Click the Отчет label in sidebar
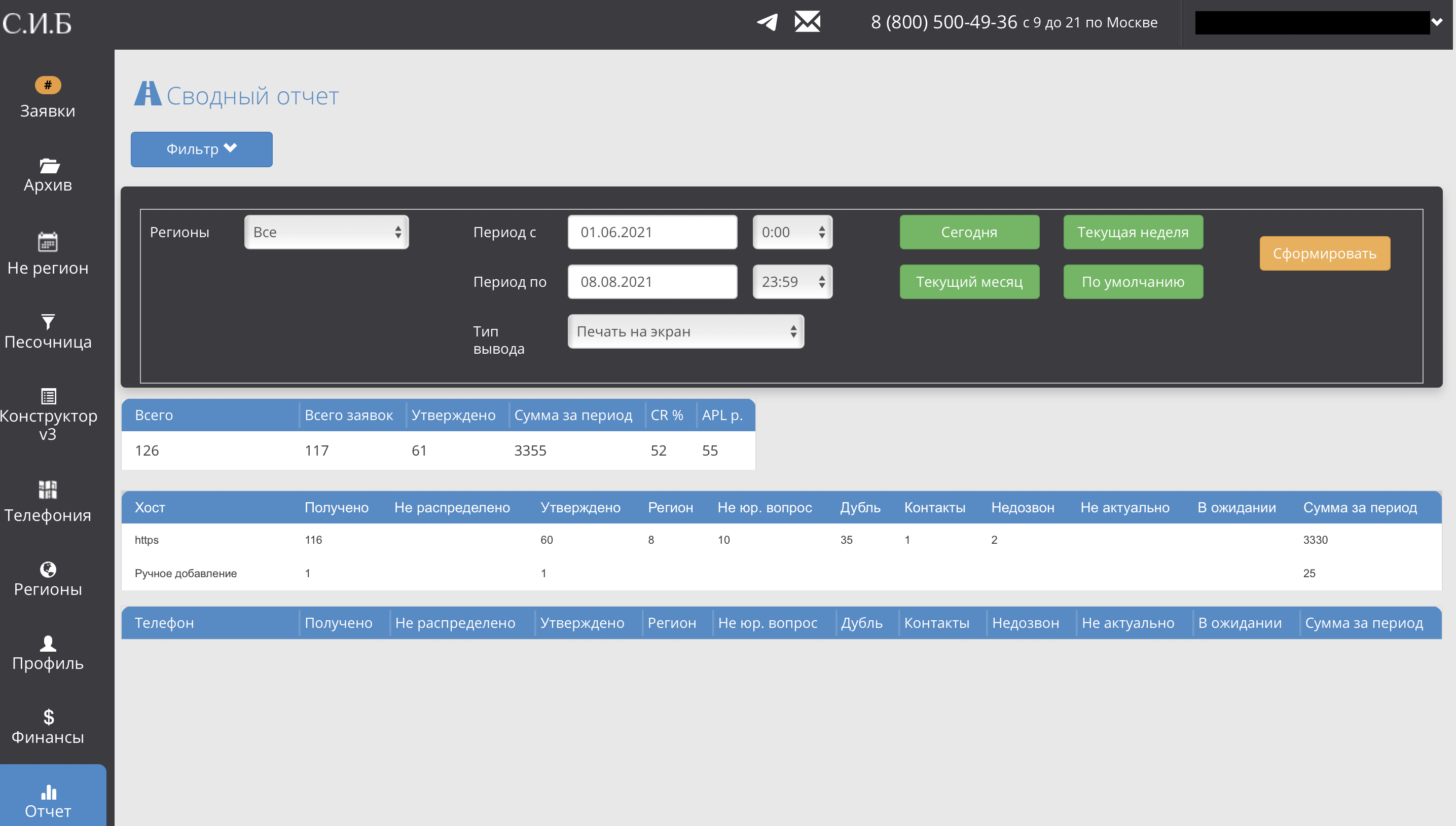Viewport: 1456px width, 826px height. [48, 811]
